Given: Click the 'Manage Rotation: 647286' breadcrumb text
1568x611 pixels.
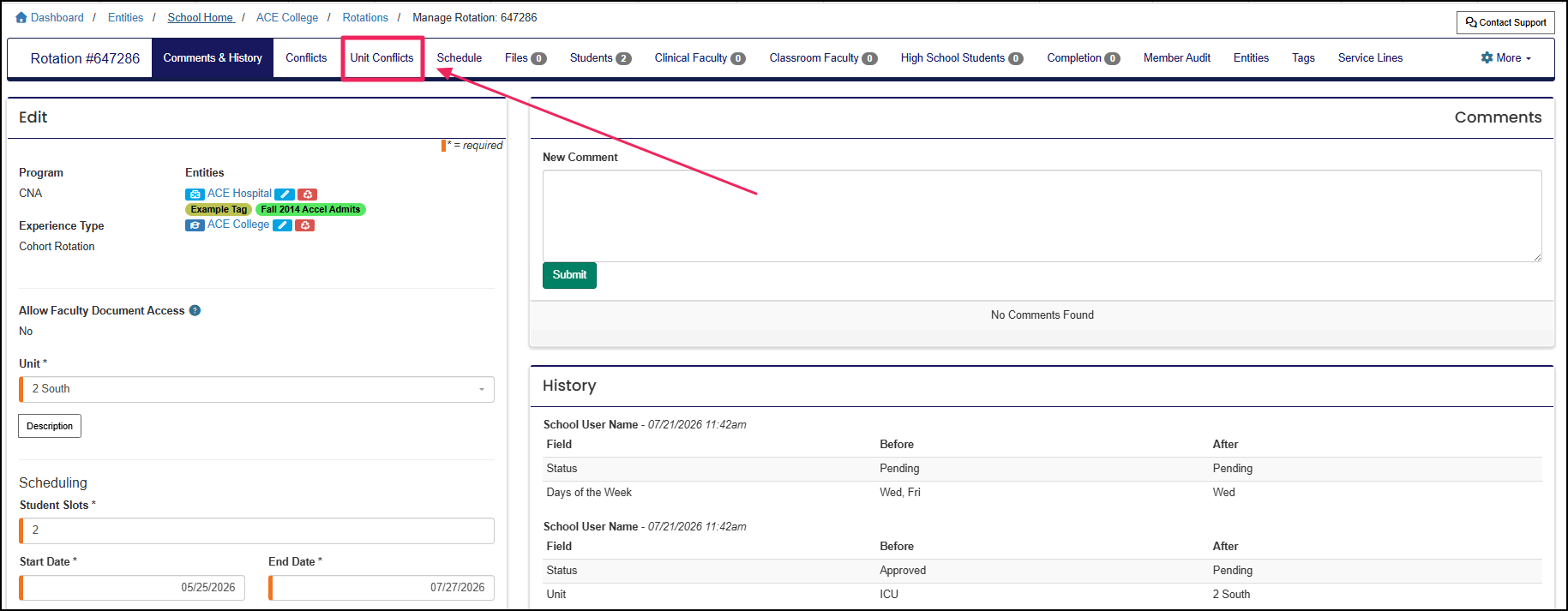Looking at the screenshot, I should click(x=475, y=17).
